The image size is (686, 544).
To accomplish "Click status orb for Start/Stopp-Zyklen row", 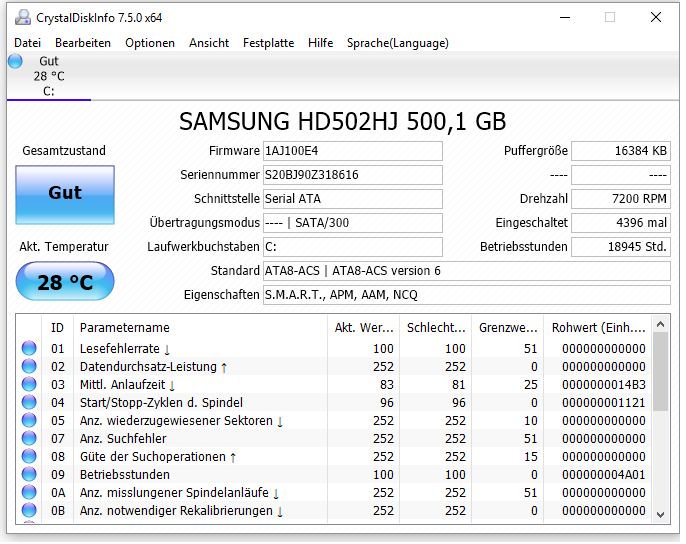I will 29,403.
